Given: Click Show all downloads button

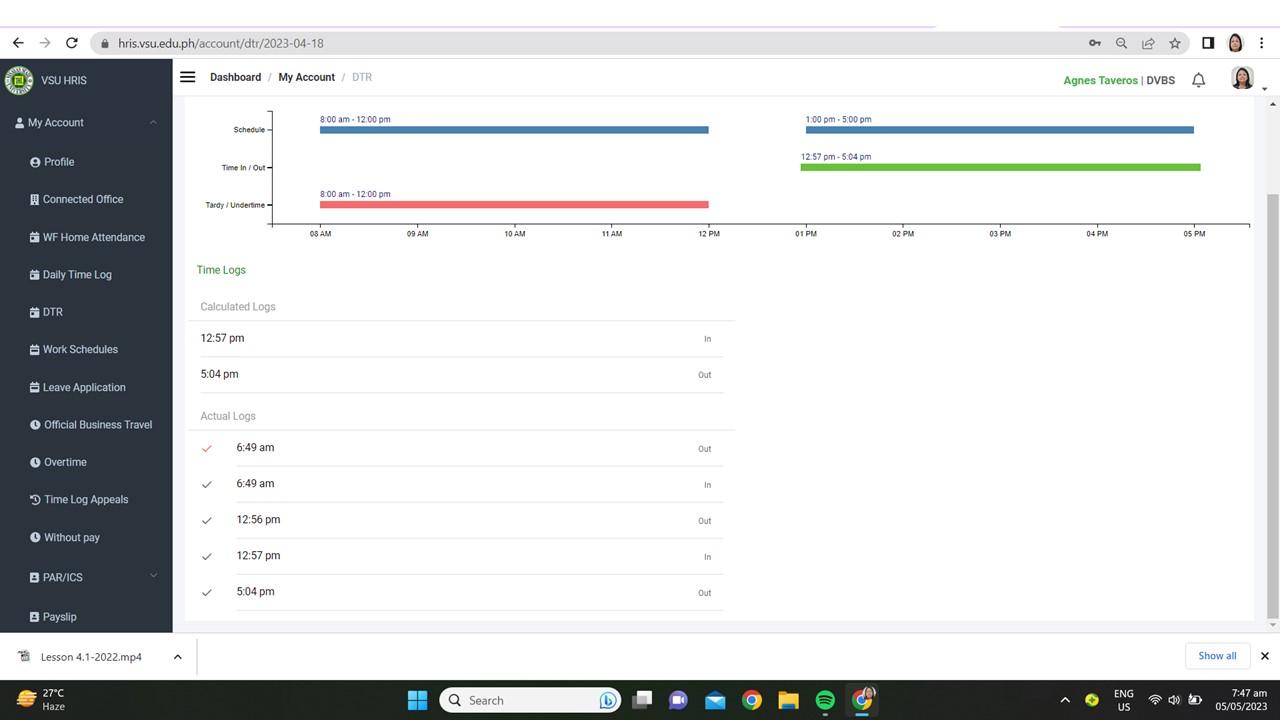Looking at the screenshot, I should (x=1217, y=656).
